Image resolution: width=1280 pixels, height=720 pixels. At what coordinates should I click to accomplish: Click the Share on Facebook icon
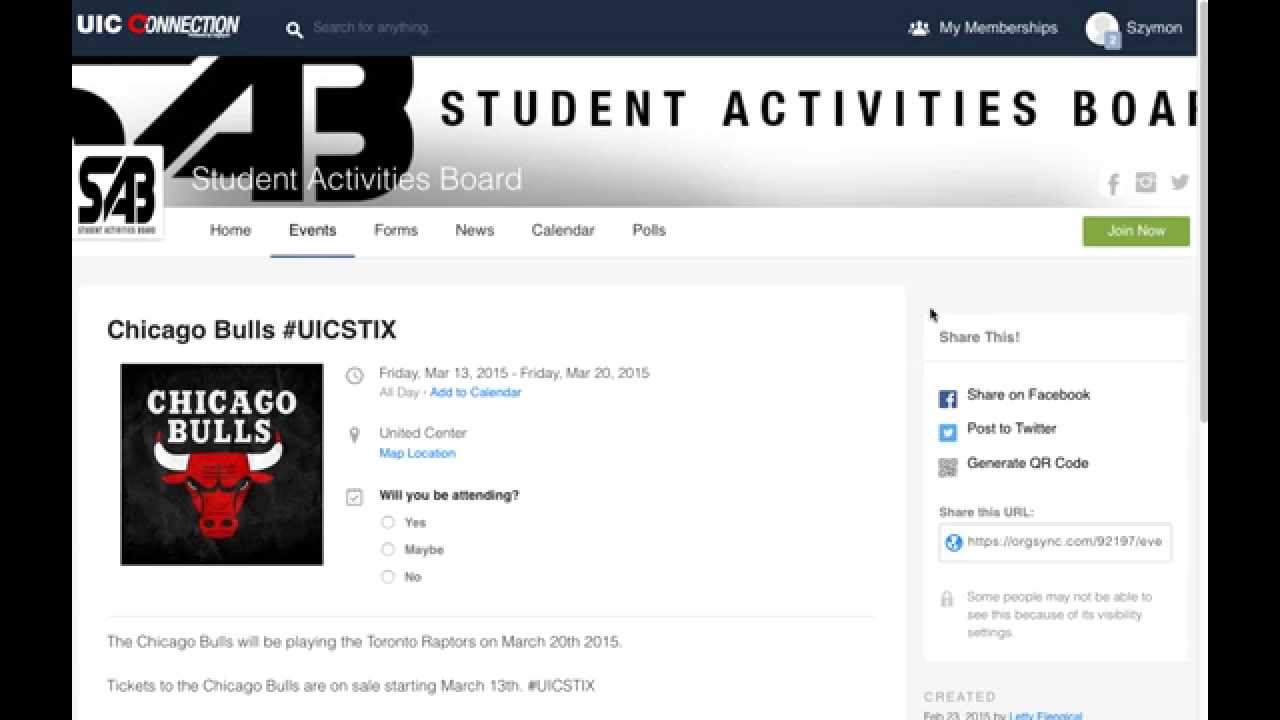pyautogui.click(x=948, y=399)
